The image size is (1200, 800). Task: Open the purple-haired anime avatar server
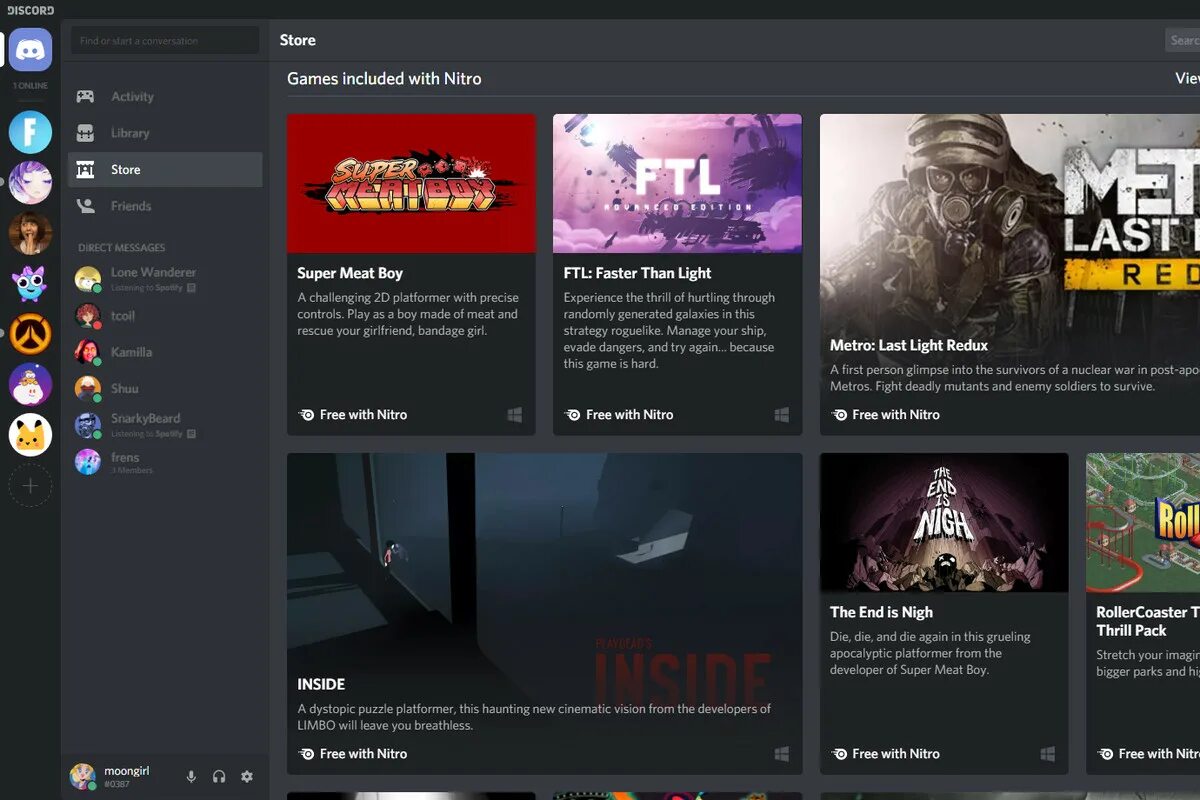30,182
